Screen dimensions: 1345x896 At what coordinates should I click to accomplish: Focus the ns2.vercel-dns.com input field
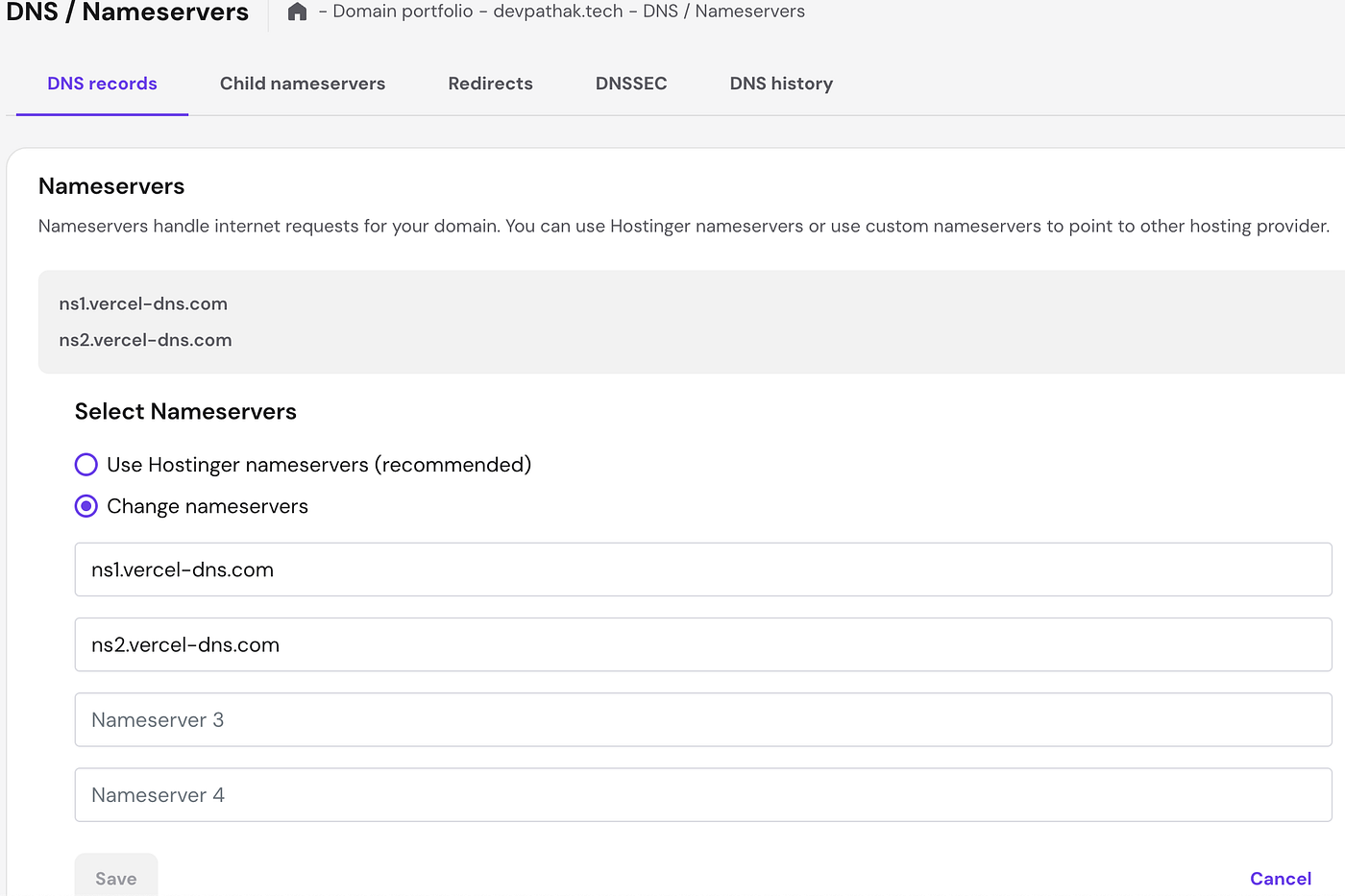703,644
